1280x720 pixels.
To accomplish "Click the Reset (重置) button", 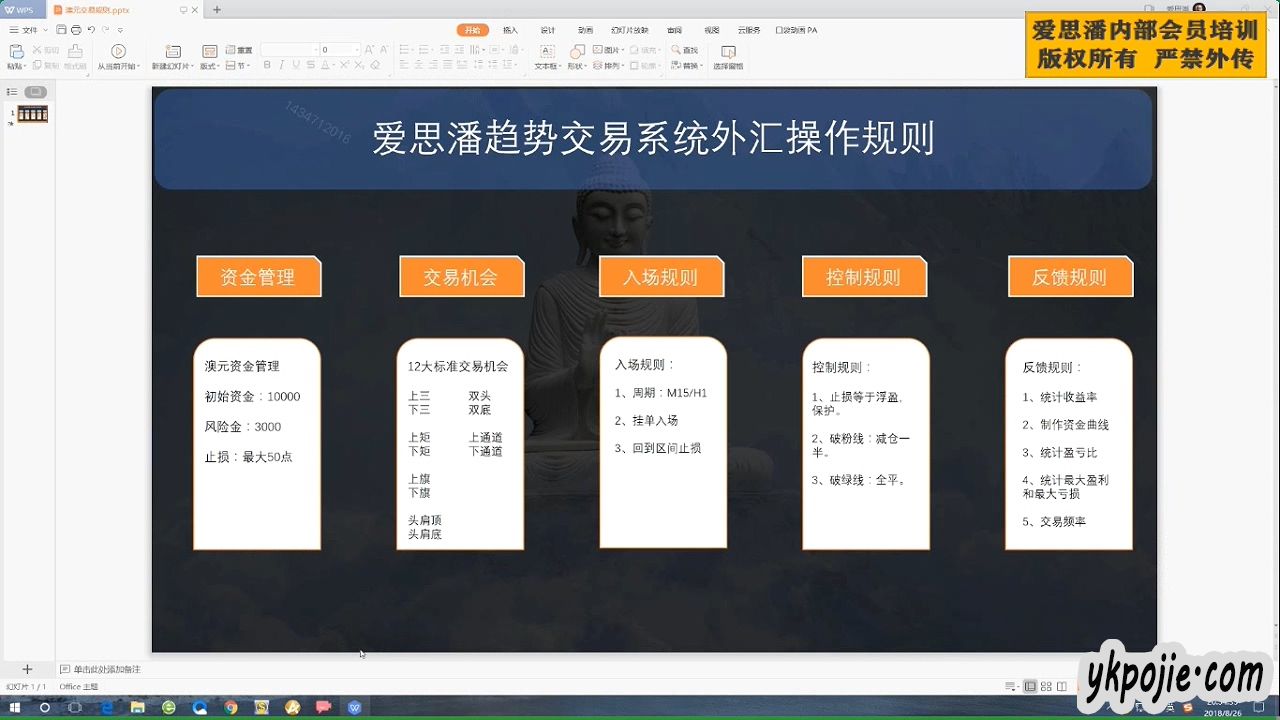I will coord(240,50).
